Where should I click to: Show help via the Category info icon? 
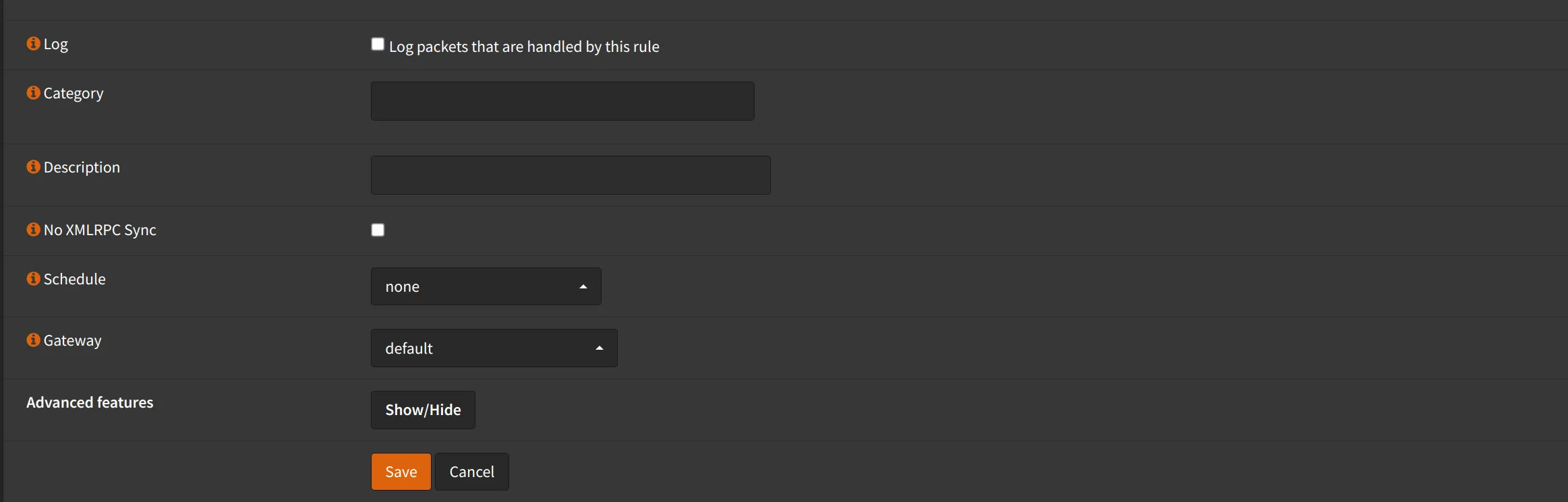[33, 93]
